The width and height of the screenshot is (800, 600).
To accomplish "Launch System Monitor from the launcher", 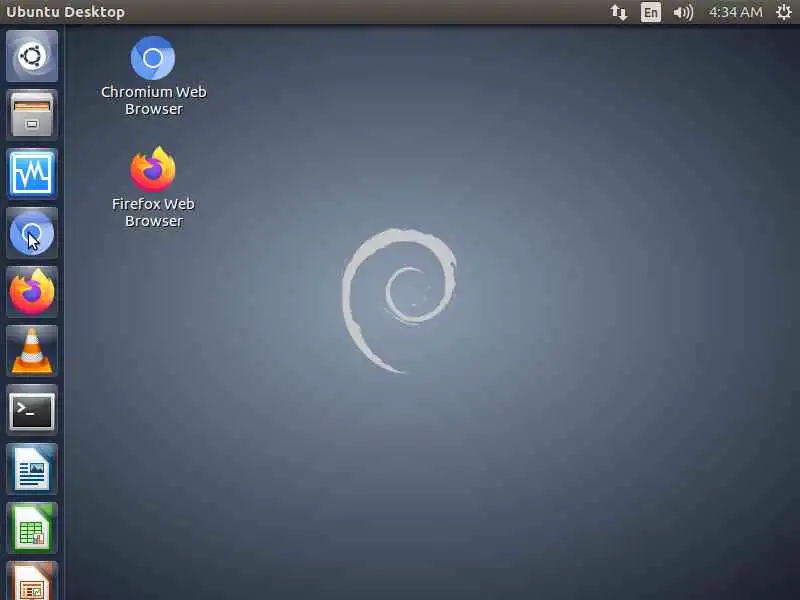I will (x=32, y=173).
